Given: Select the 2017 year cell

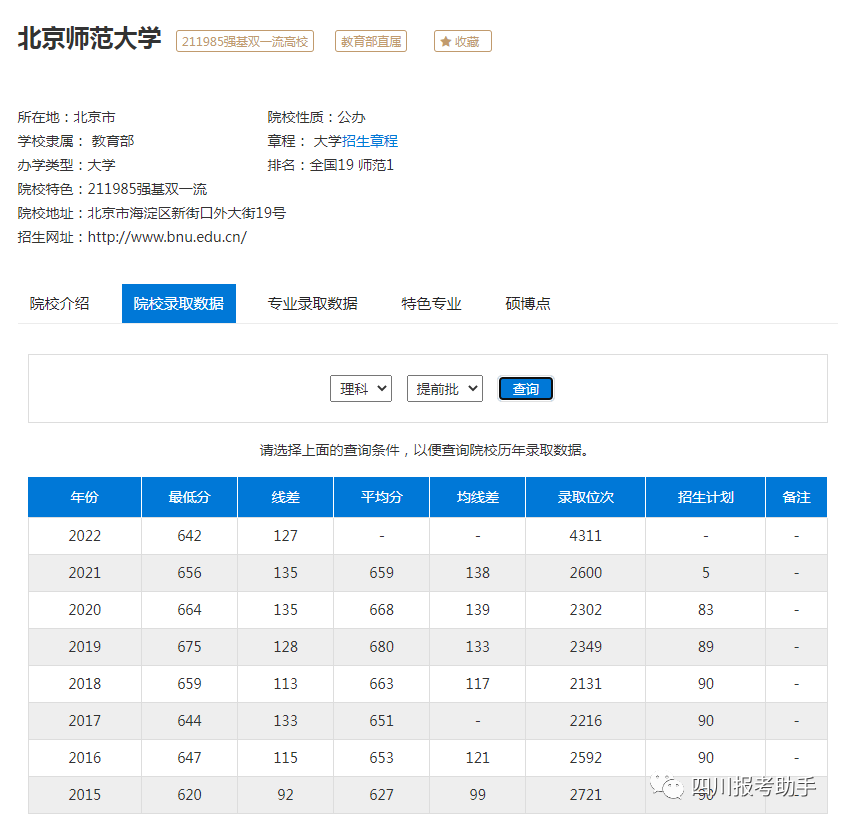Looking at the screenshot, I should [x=85, y=721].
